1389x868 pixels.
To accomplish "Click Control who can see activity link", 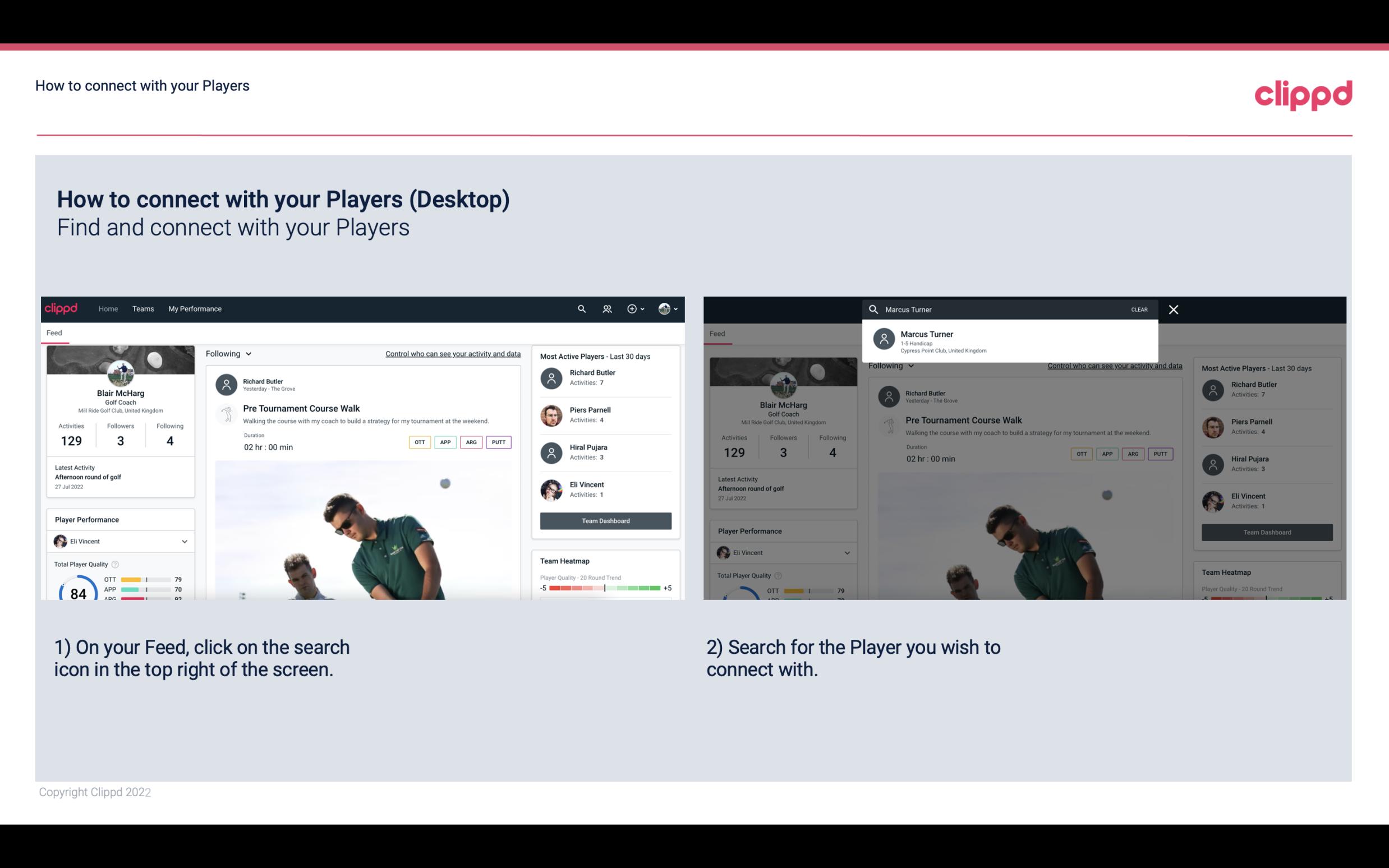I will (x=452, y=353).
